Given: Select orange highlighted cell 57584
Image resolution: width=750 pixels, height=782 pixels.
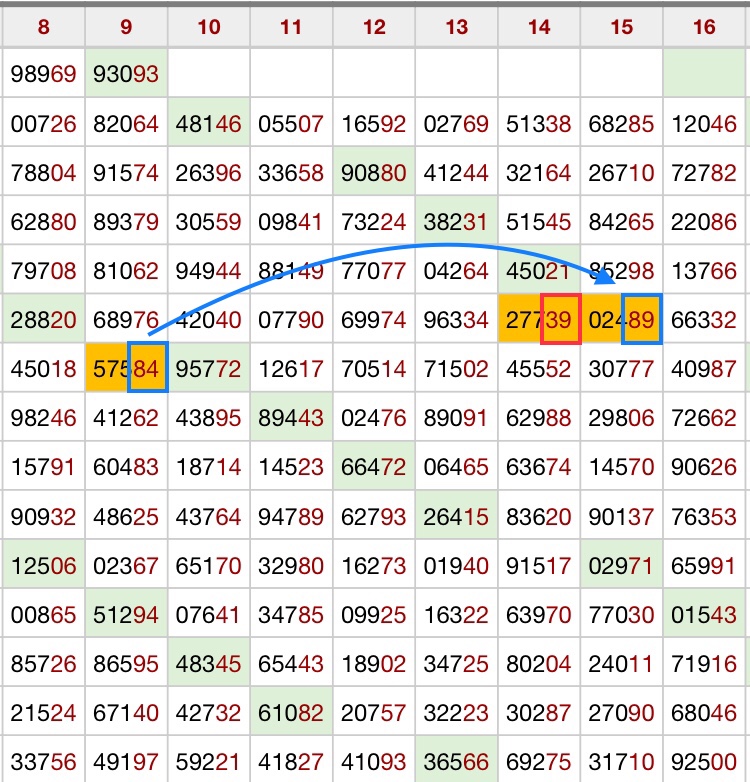Looking at the screenshot, I should pyautogui.click(x=126, y=369).
